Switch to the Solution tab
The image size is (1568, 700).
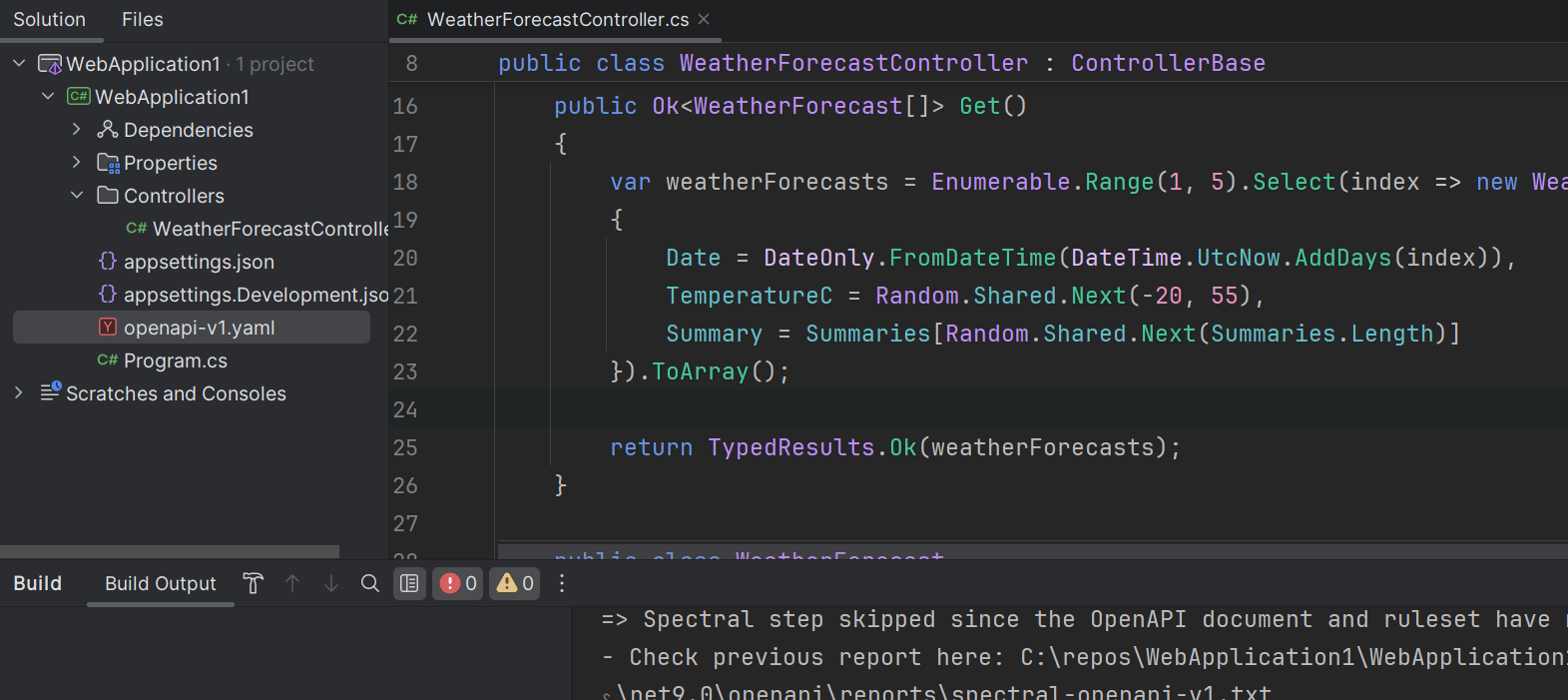[50, 19]
